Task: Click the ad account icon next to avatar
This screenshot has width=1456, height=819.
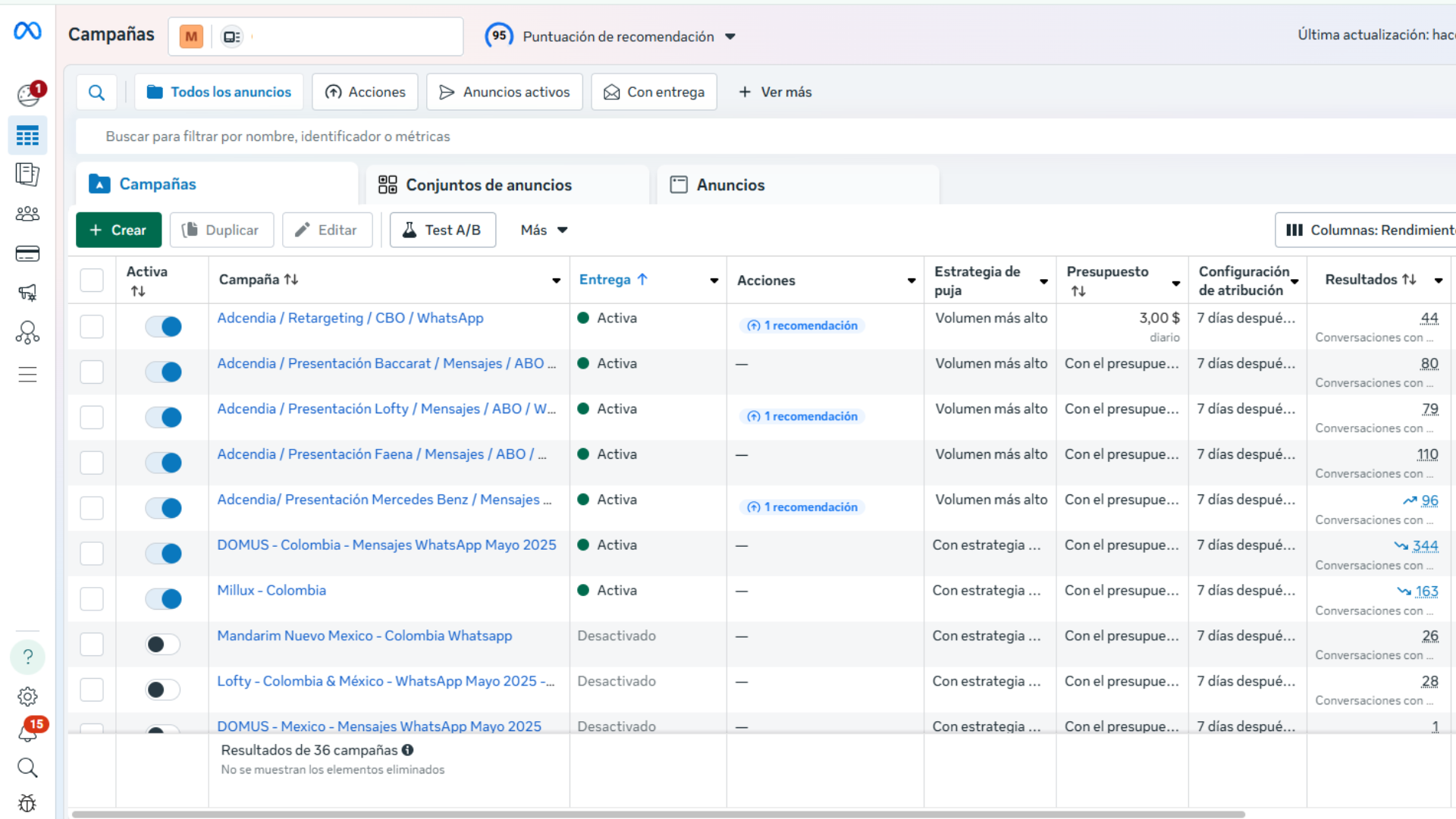Action: point(232,36)
